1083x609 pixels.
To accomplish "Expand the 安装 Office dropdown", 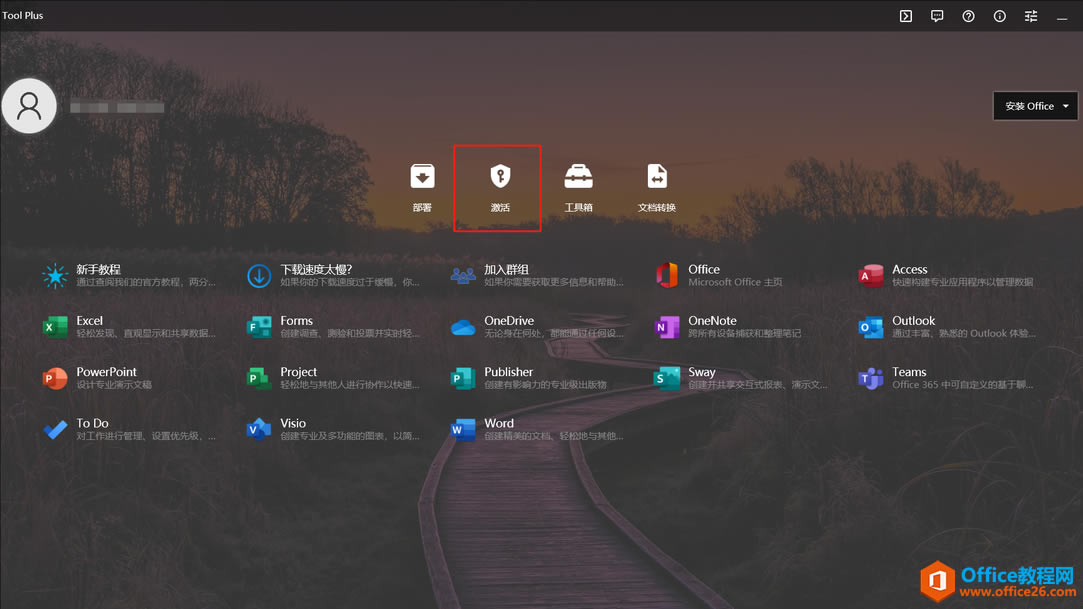I will click(x=1035, y=106).
